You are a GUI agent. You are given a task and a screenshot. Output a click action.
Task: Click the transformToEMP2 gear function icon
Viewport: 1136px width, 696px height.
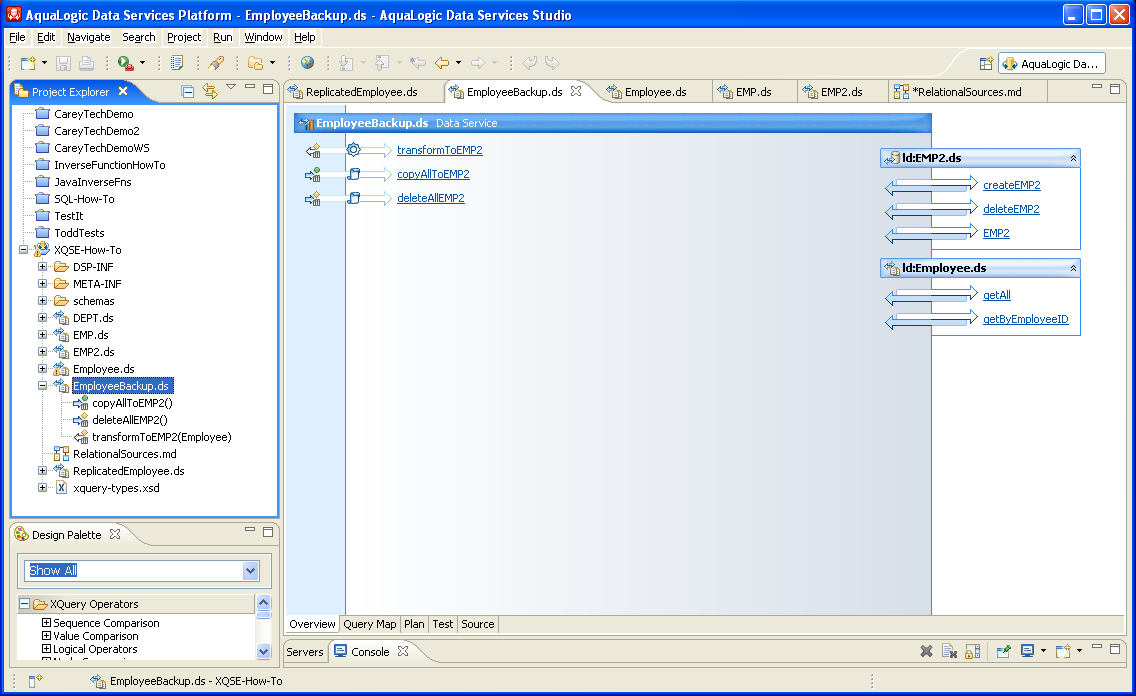pos(354,150)
